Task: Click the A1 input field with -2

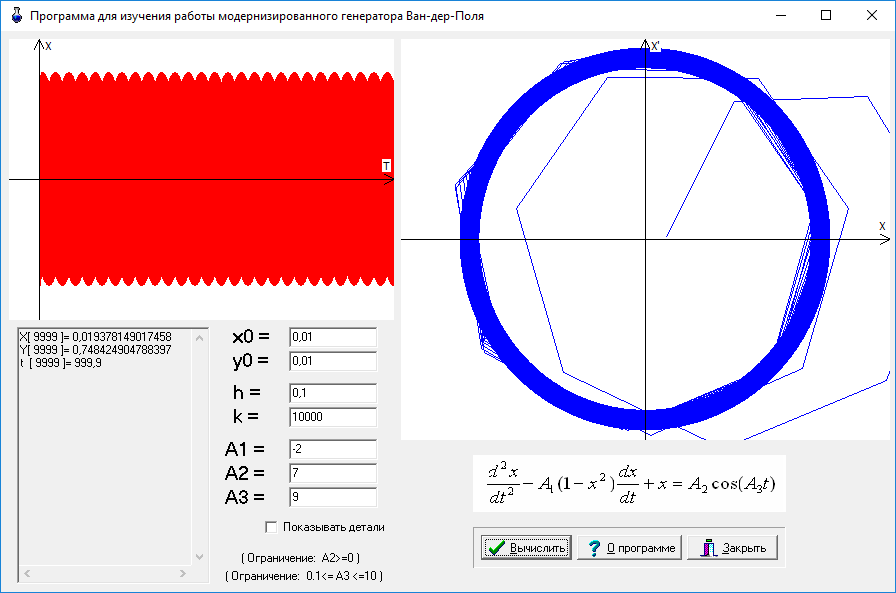Action: pos(333,449)
